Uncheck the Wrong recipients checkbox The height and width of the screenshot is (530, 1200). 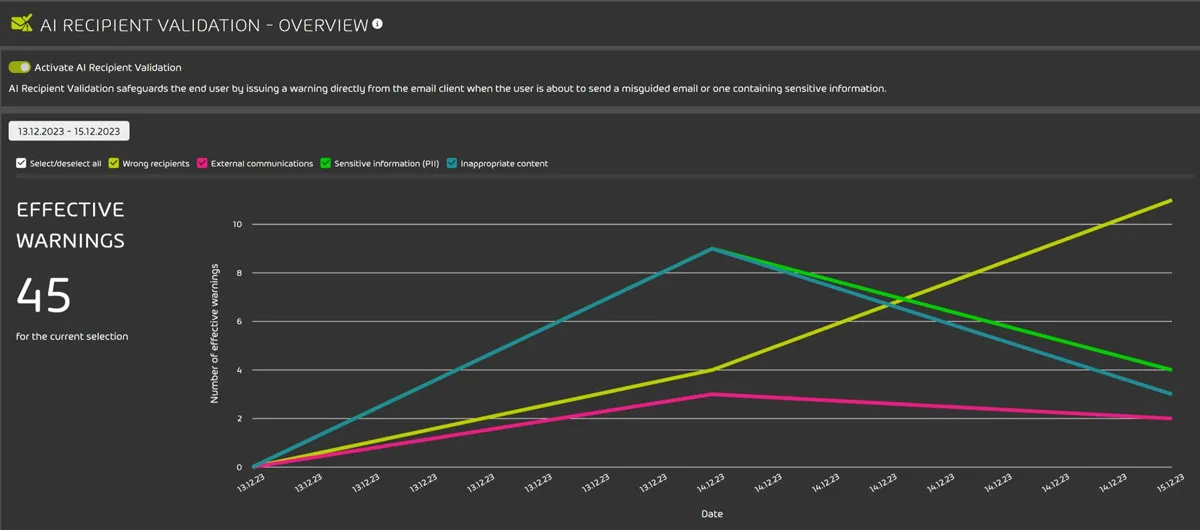(x=114, y=163)
